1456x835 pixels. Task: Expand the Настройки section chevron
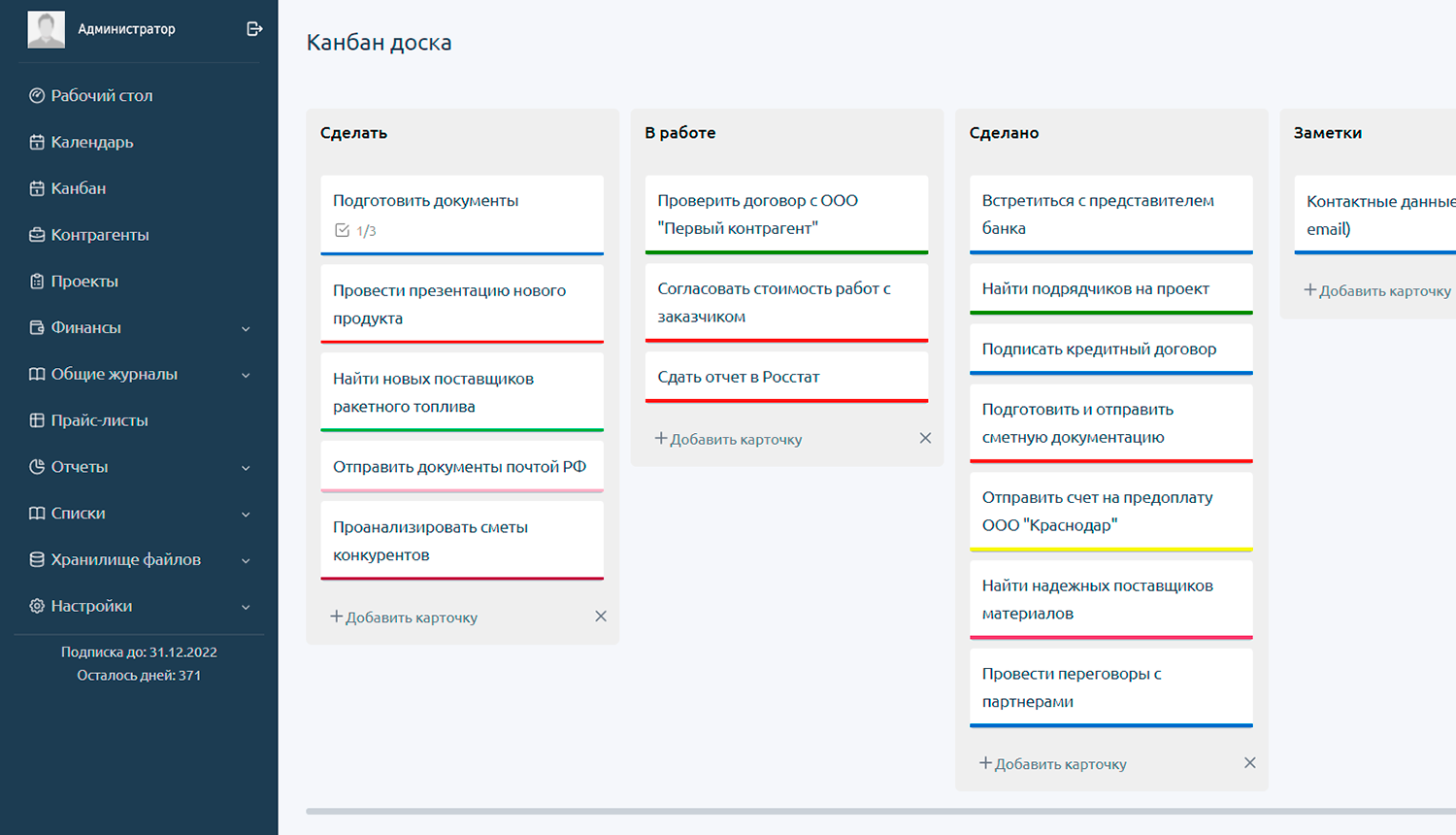246,607
